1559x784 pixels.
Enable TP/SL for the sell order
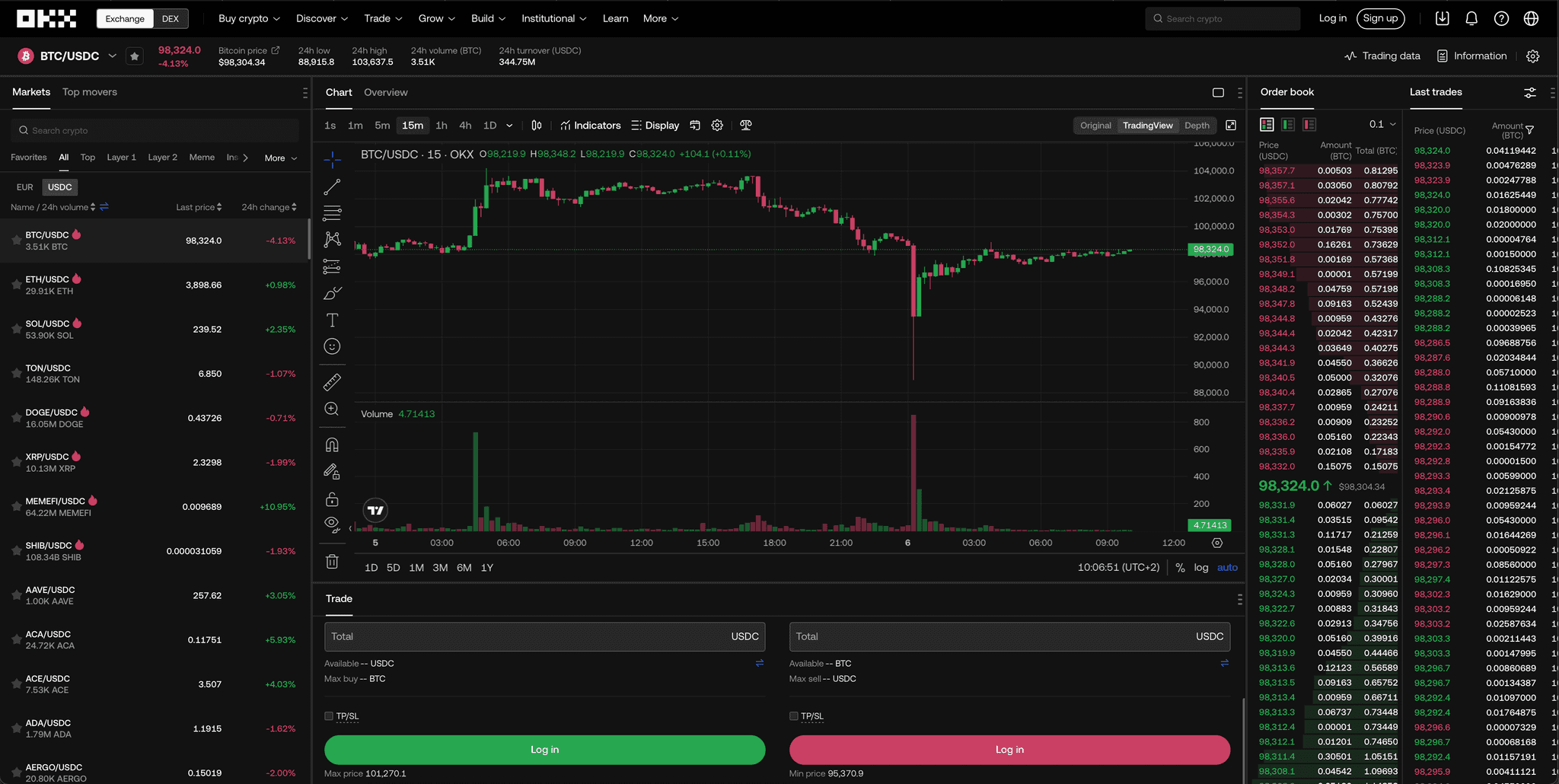tap(794, 715)
